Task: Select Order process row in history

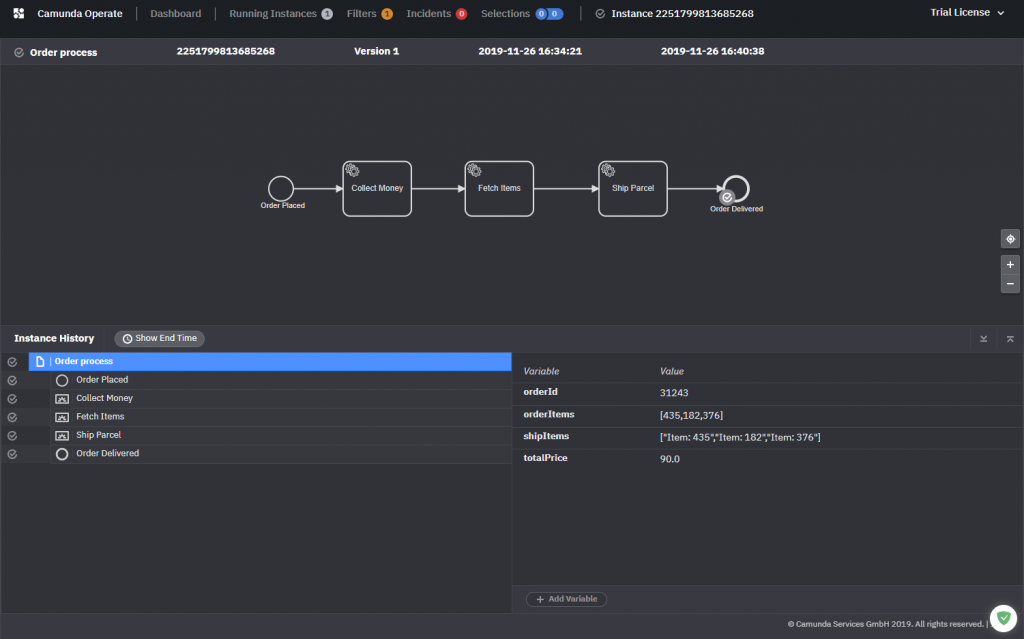Action: (270, 361)
